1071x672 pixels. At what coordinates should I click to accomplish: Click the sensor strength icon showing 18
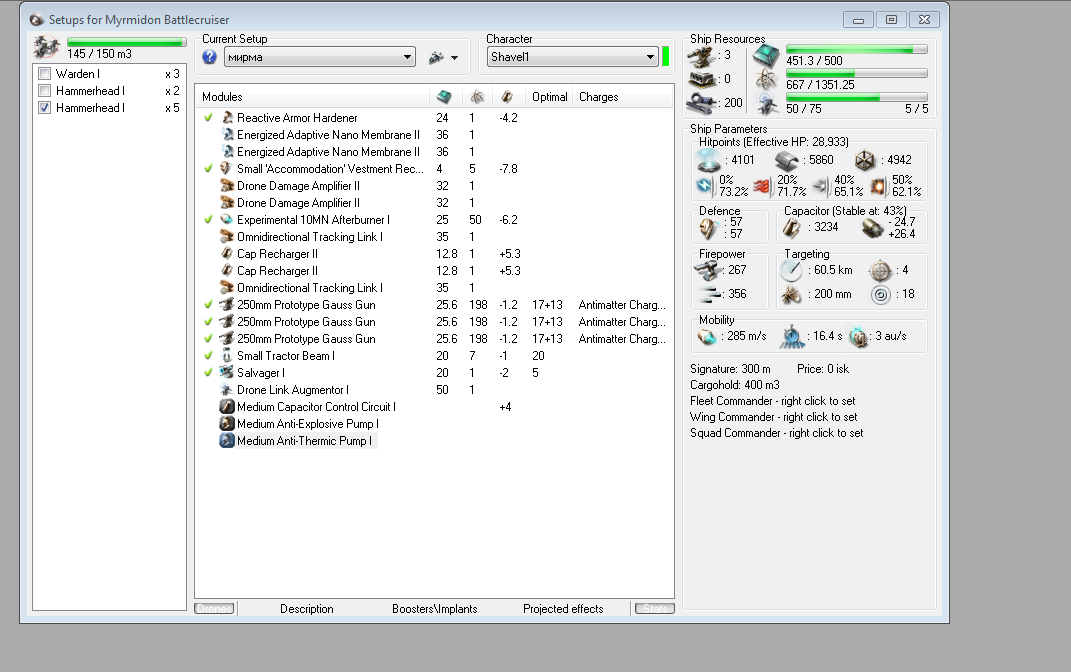pyautogui.click(x=881, y=295)
